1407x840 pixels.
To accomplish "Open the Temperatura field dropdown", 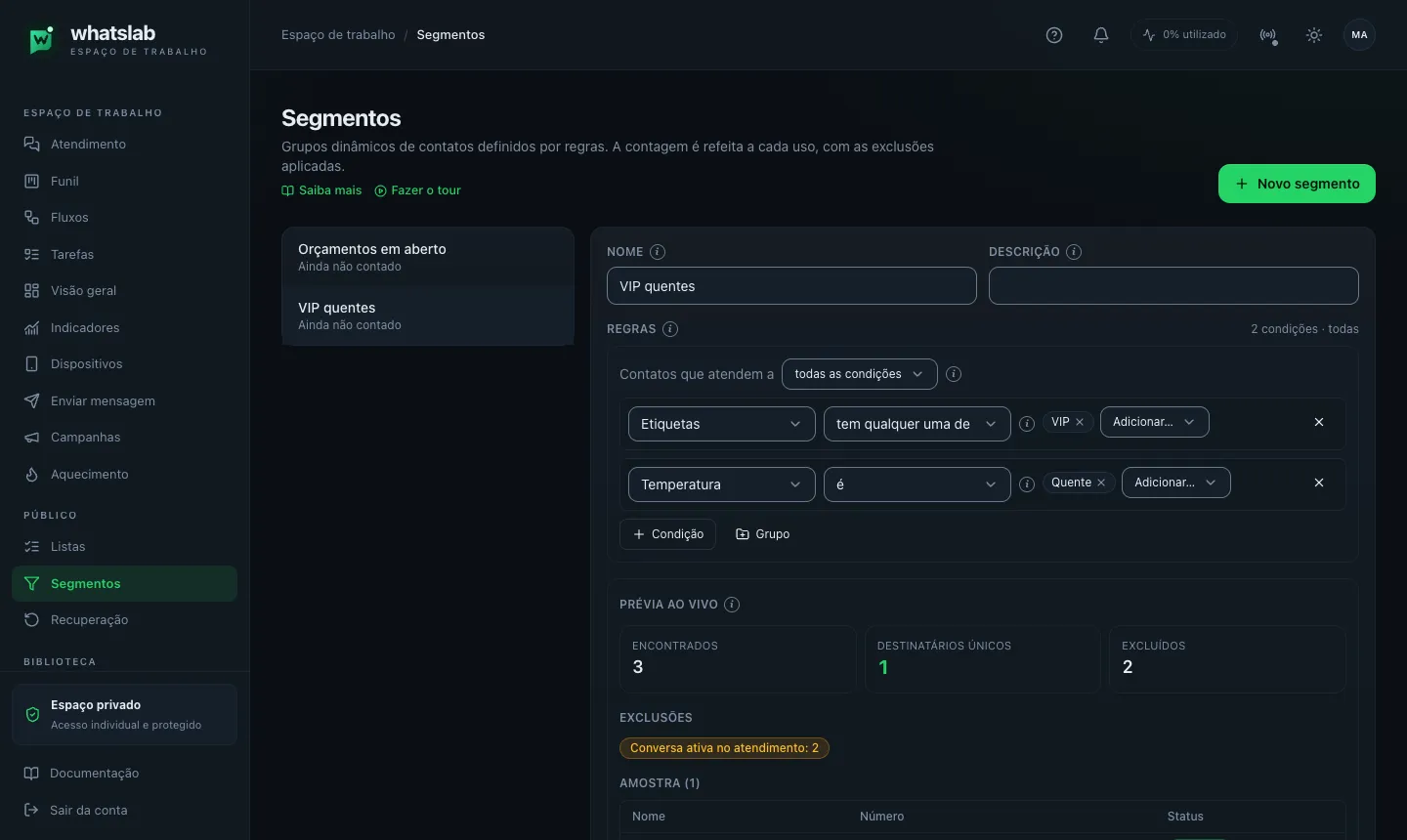I will tap(722, 484).
